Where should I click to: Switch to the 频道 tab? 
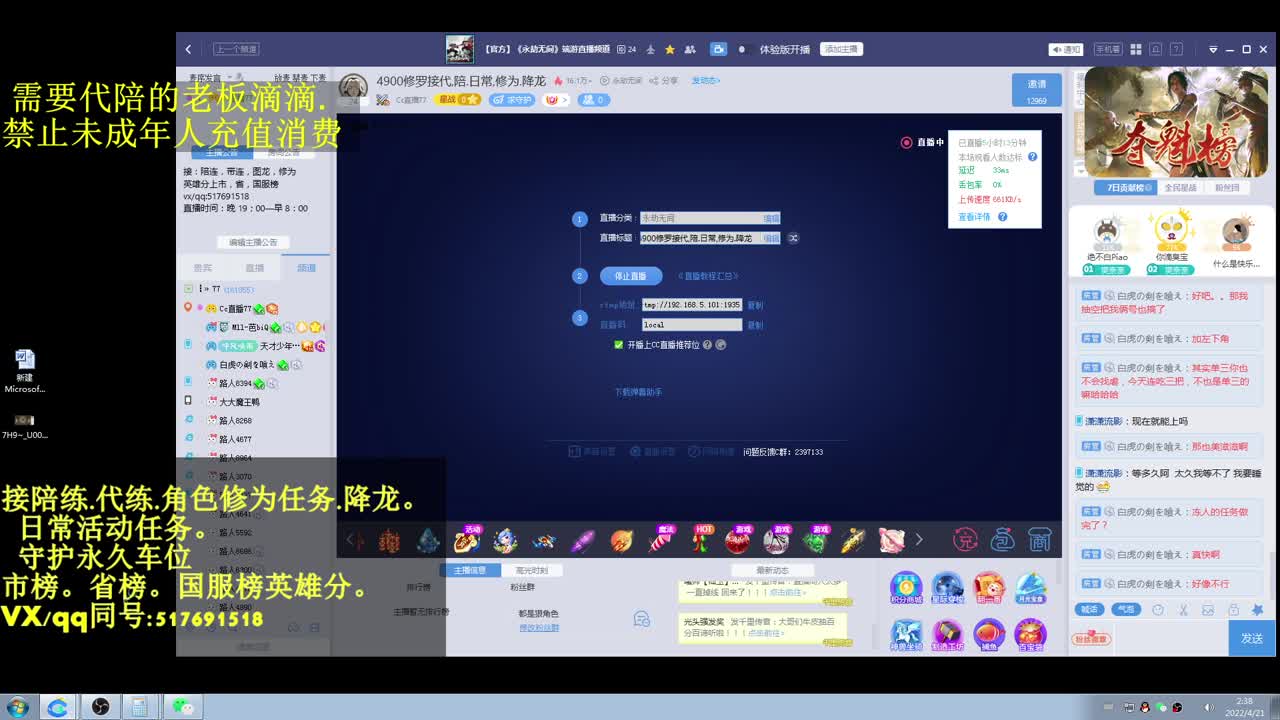tap(307, 268)
